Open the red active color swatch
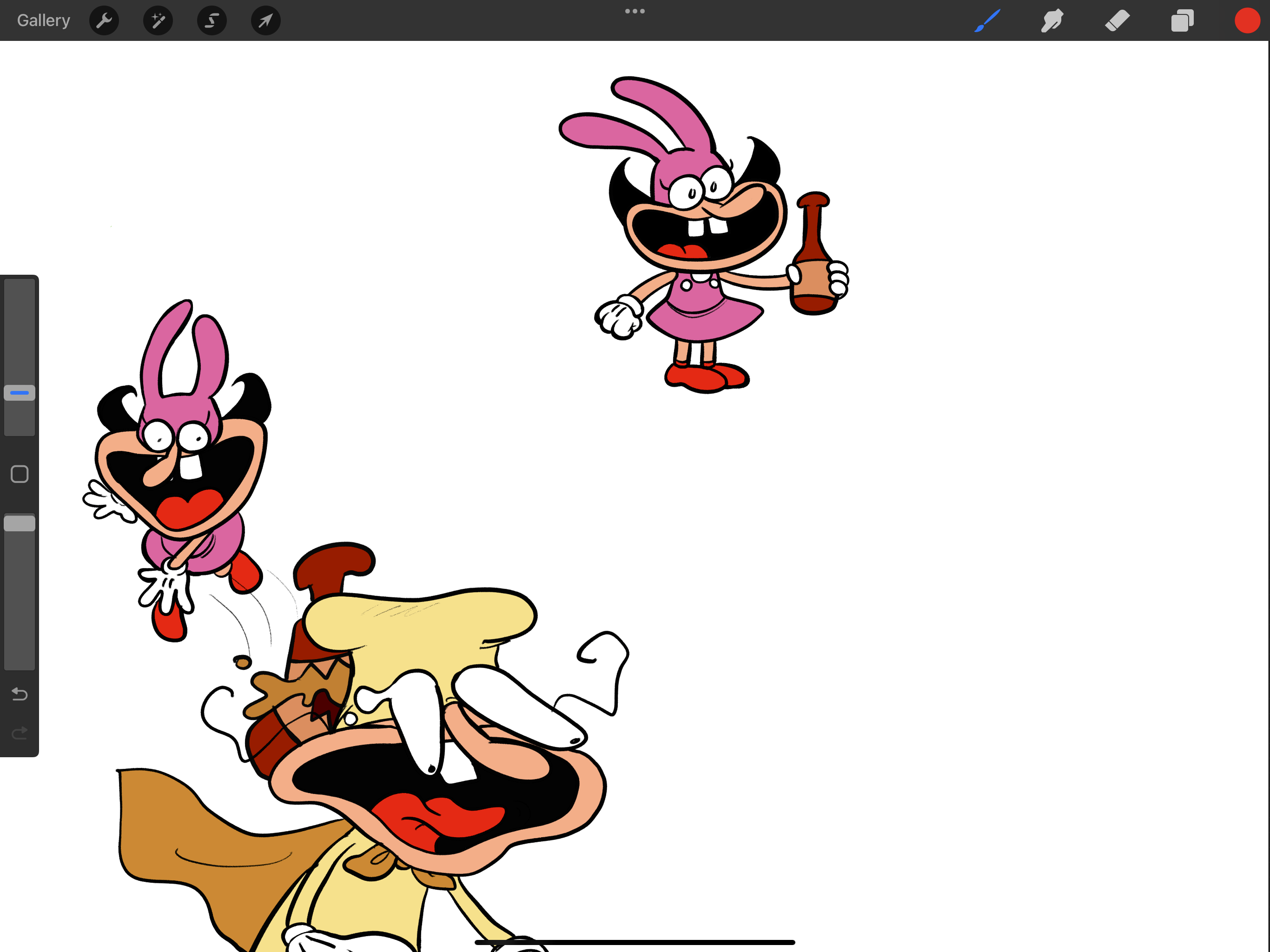The height and width of the screenshot is (952, 1270). coord(1247,20)
